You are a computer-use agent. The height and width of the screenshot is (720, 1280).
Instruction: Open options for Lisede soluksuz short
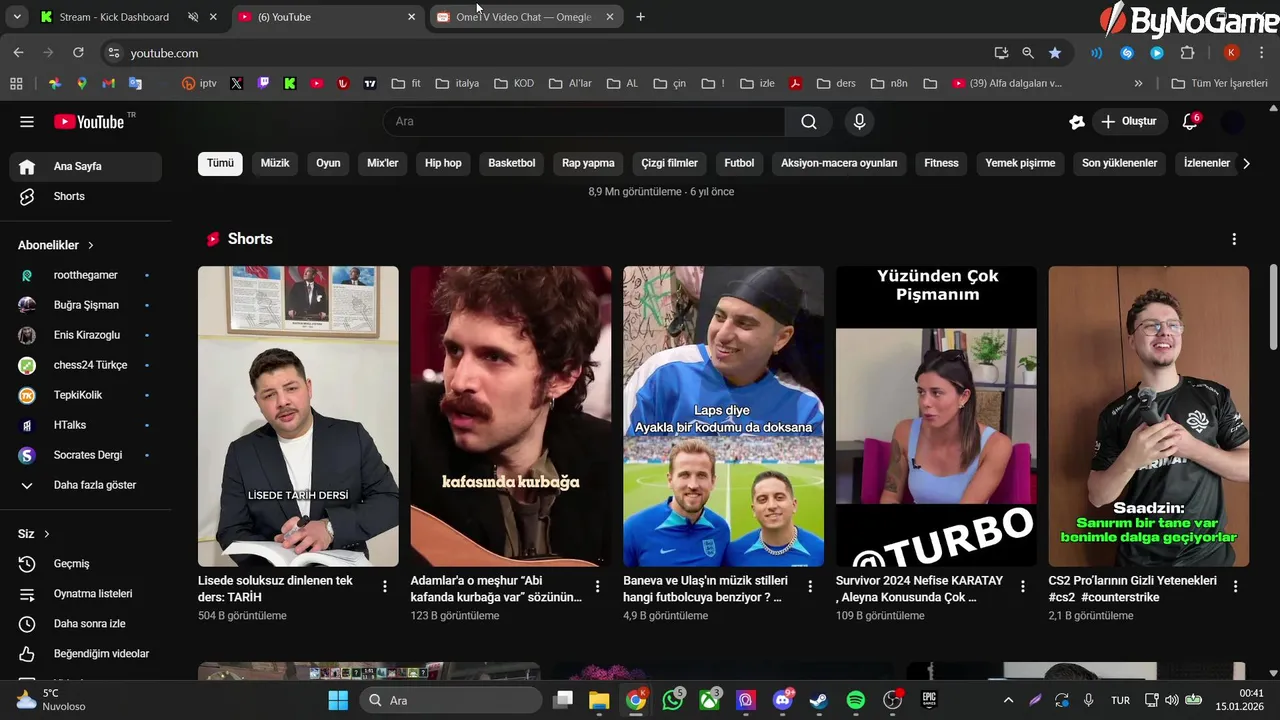385,587
